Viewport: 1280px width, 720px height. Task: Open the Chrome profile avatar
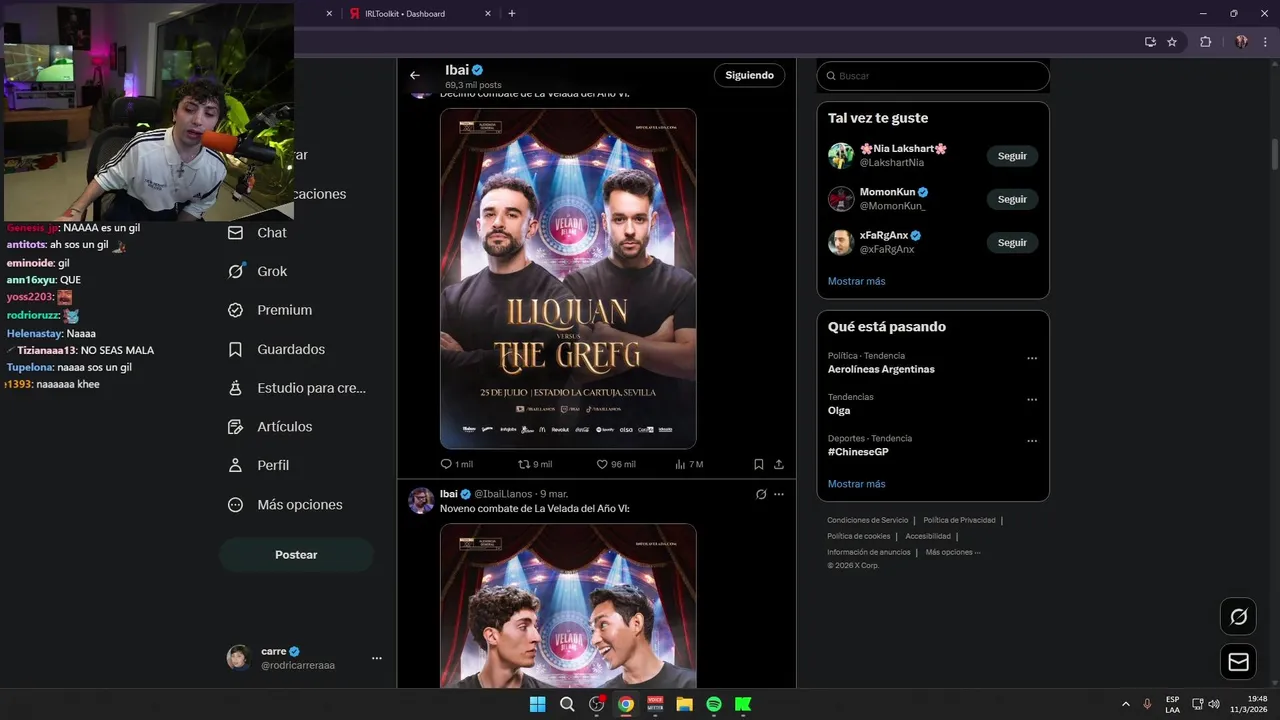tap(1241, 42)
